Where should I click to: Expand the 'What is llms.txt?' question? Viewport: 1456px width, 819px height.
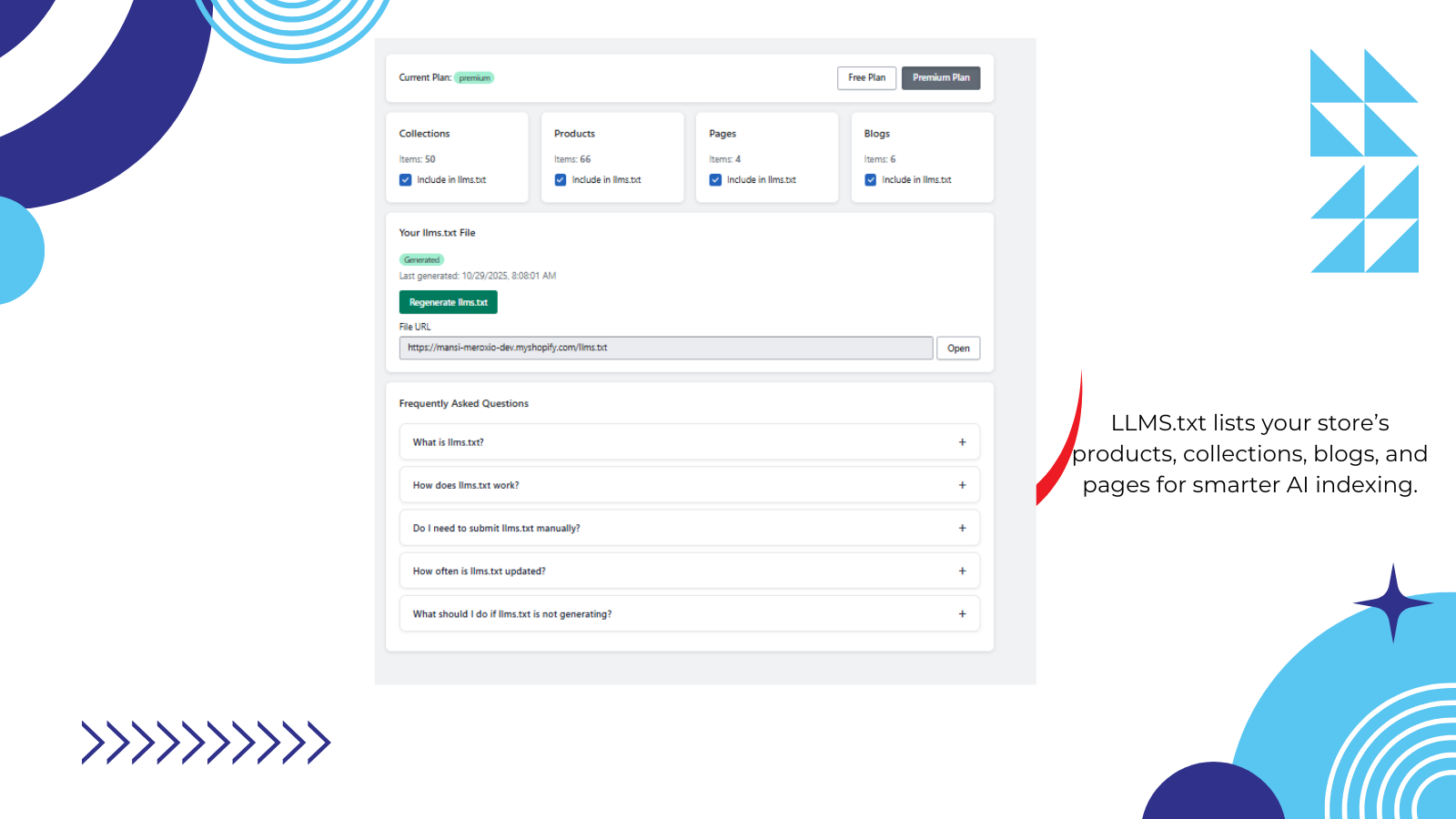pyautogui.click(x=690, y=442)
